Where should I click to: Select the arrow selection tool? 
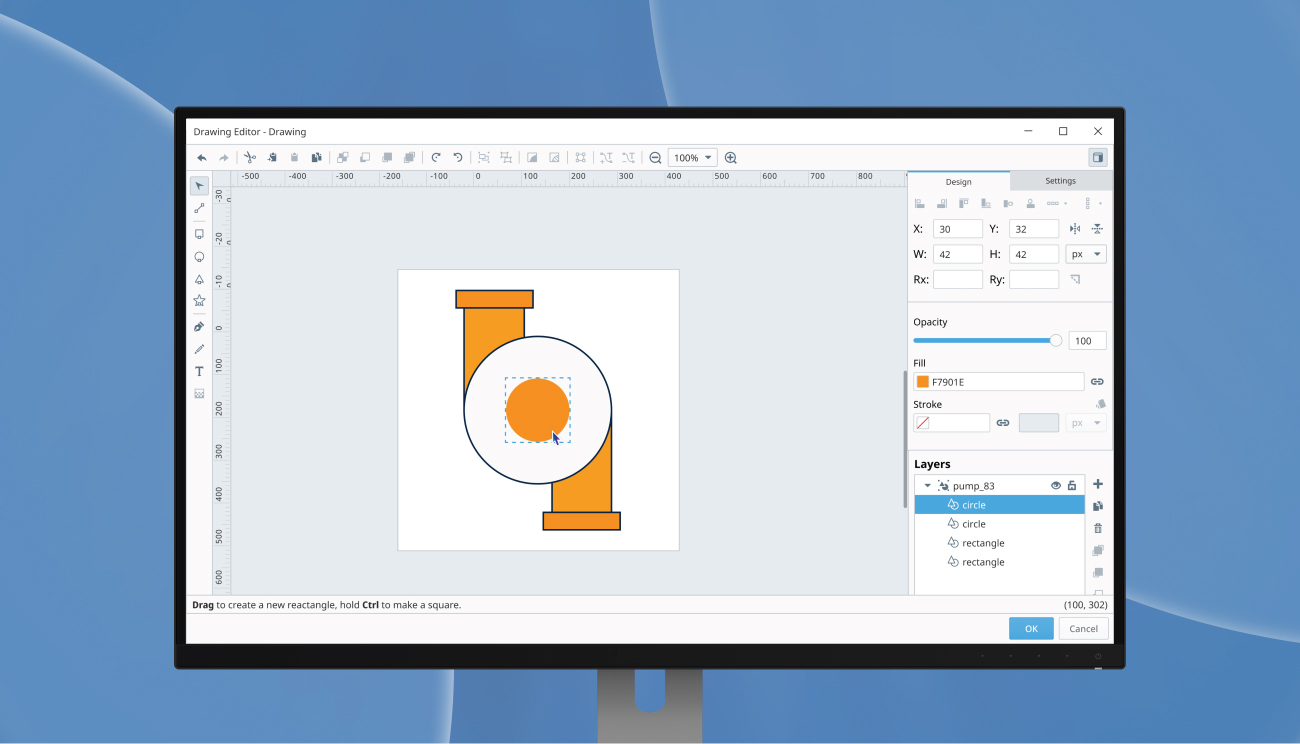click(199, 185)
